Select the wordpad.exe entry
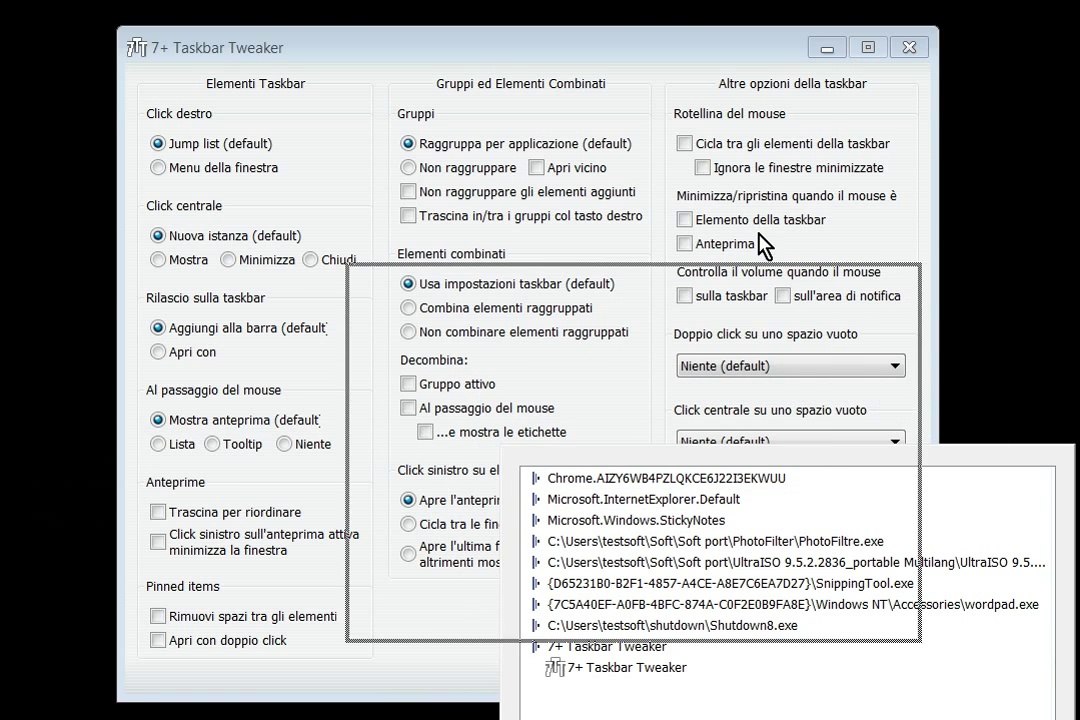The height and width of the screenshot is (720, 1080). pyautogui.click(x=793, y=604)
